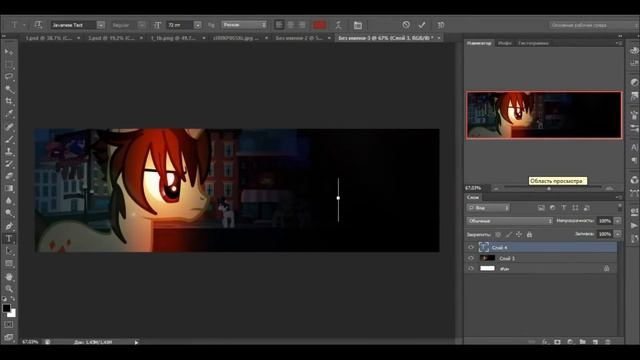640x360 pixels.
Task: Toggle type layer filter
Action: pos(564,208)
